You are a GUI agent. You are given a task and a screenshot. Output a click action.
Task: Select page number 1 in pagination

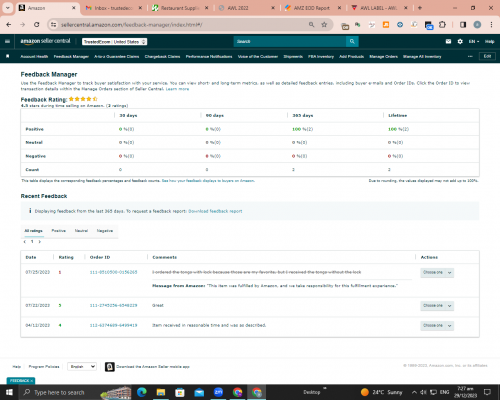pyautogui.click(x=32, y=242)
